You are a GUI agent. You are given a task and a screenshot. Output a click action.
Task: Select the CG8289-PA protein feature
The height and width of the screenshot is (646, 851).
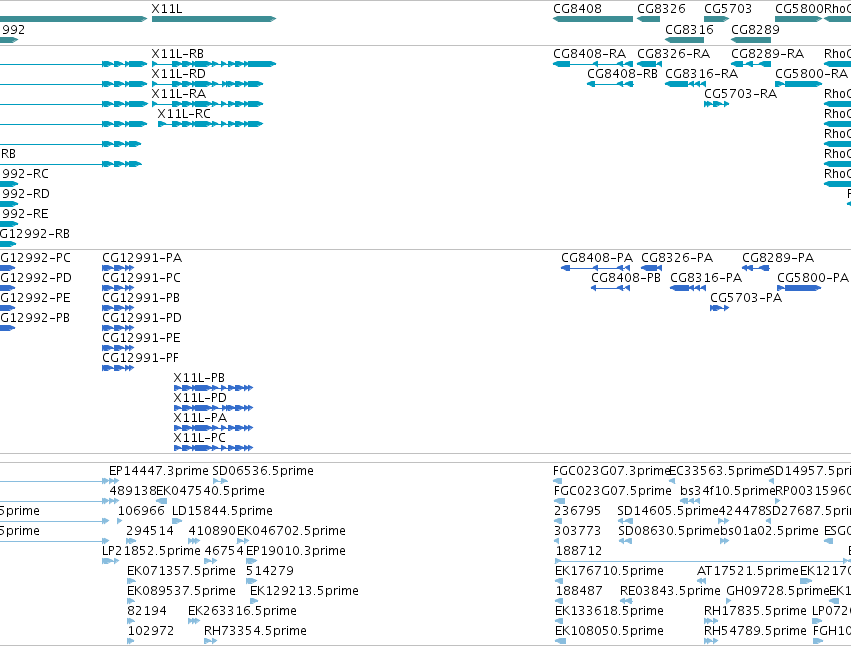[x=755, y=268]
